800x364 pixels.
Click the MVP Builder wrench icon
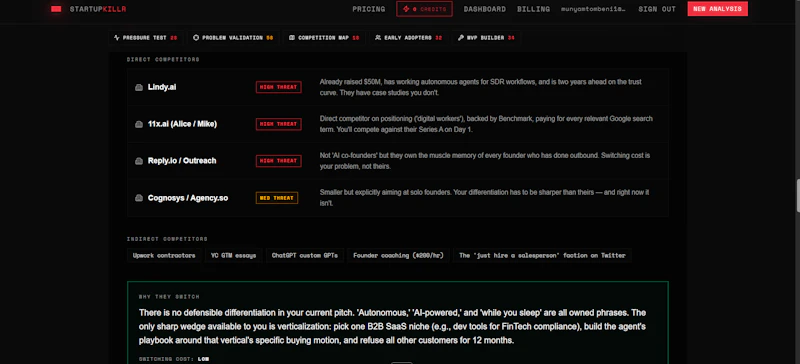(461, 38)
